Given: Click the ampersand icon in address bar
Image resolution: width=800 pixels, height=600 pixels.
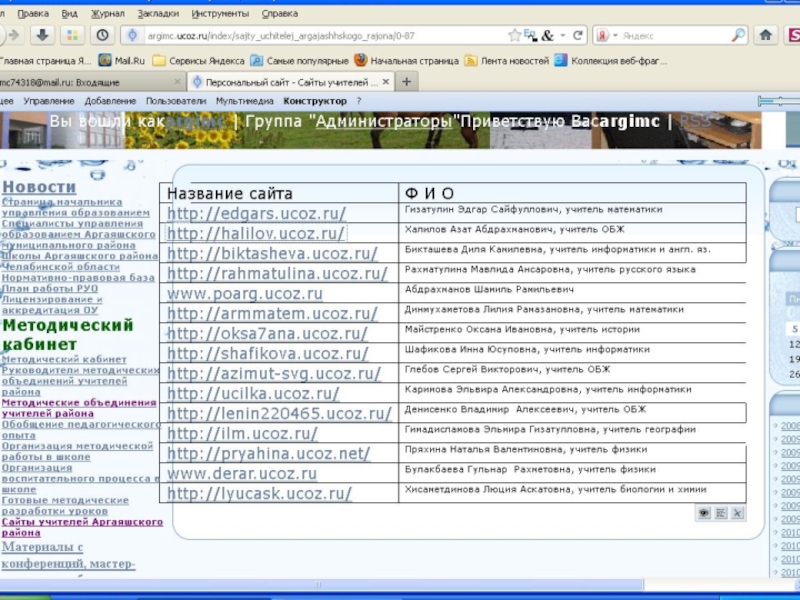Looking at the screenshot, I should [x=547, y=36].
